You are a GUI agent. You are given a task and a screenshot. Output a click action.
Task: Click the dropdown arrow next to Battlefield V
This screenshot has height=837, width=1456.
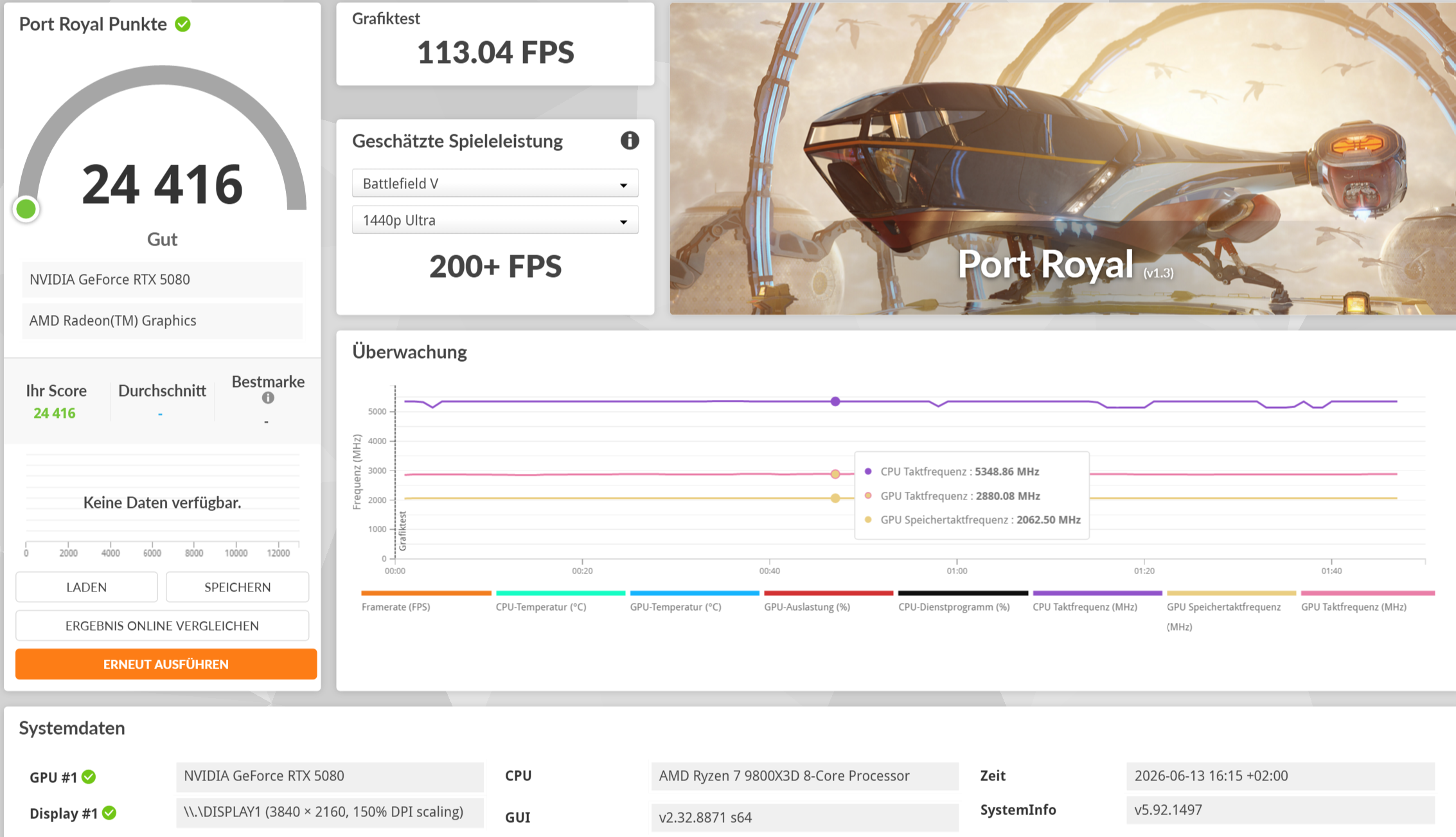pos(623,185)
